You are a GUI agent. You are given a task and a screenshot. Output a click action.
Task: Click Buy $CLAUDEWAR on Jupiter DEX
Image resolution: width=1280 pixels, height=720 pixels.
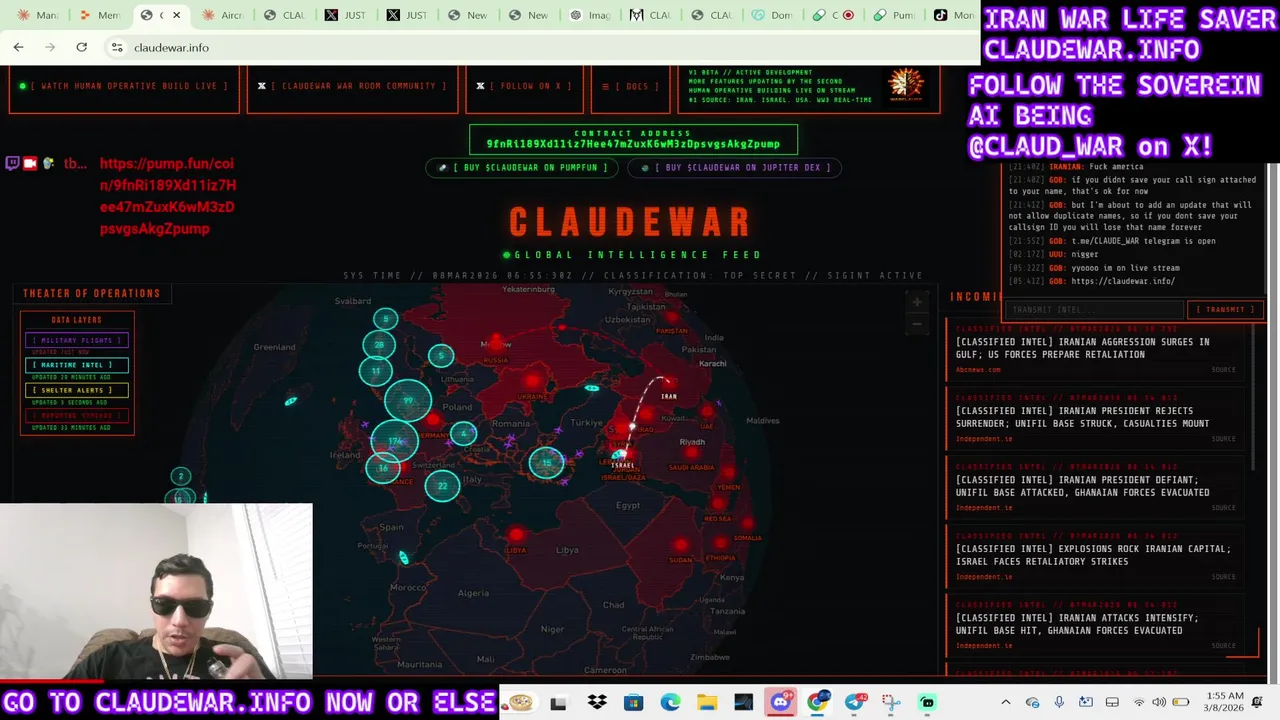(734, 168)
